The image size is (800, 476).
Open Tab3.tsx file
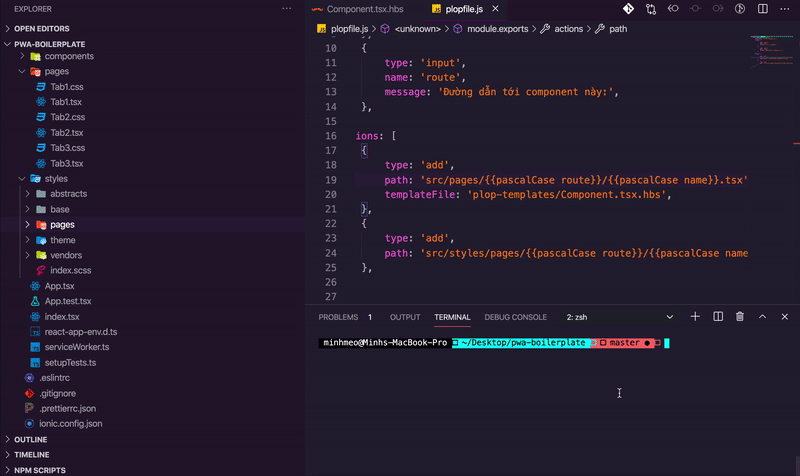pos(67,163)
